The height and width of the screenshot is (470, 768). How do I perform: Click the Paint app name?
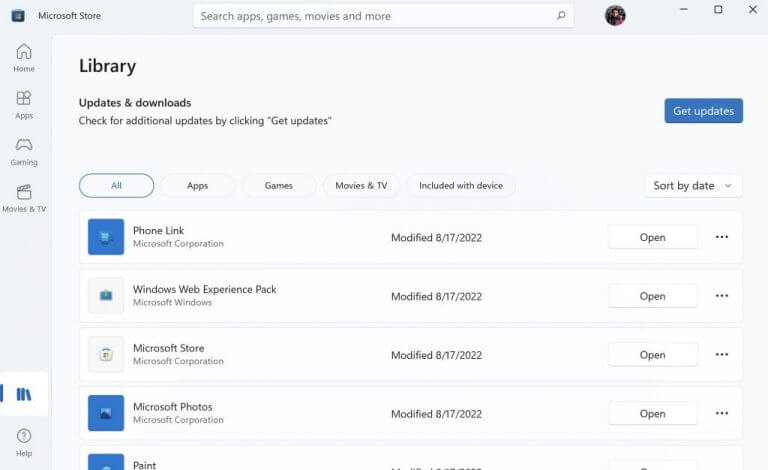[144, 465]
